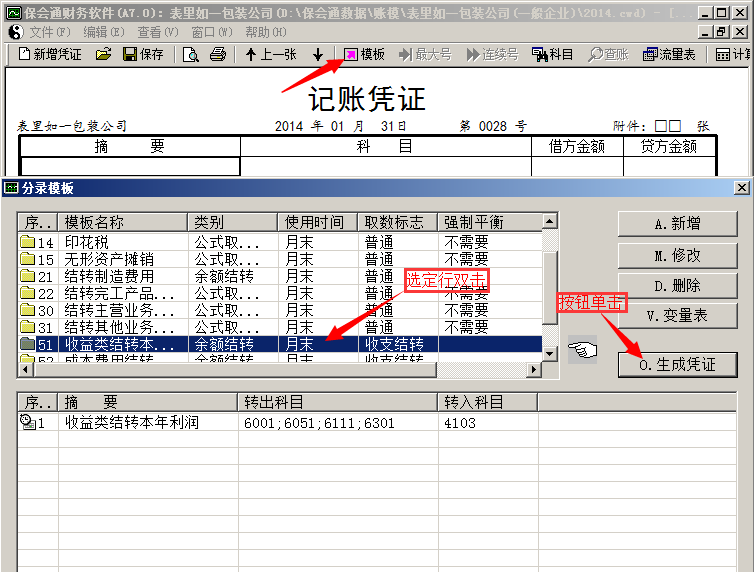The image size is (754, 572).
Task: Open the 文件(F) menu
Action: [x=50, y=32]
